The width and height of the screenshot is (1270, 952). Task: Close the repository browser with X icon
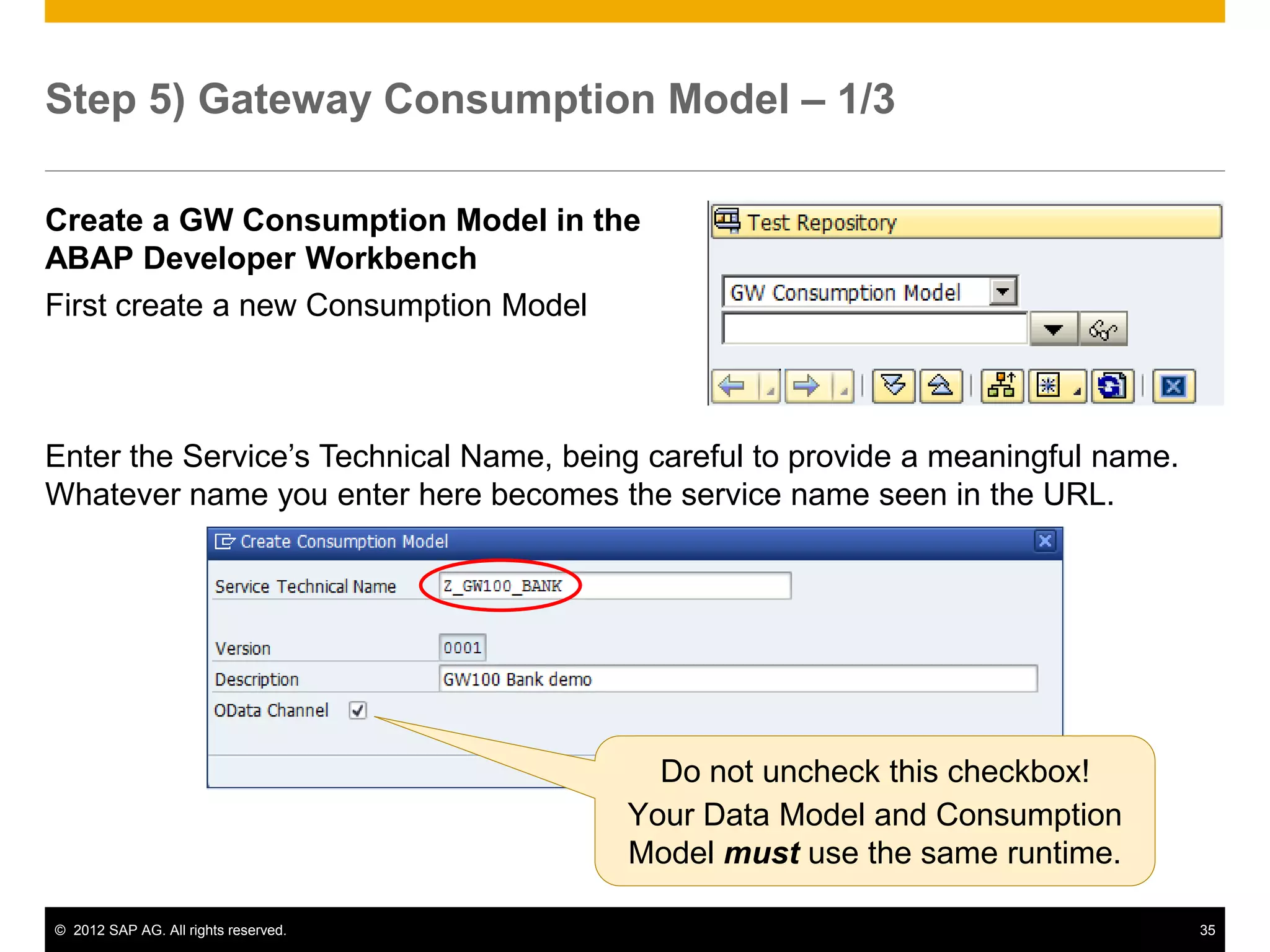(1173, 386)
